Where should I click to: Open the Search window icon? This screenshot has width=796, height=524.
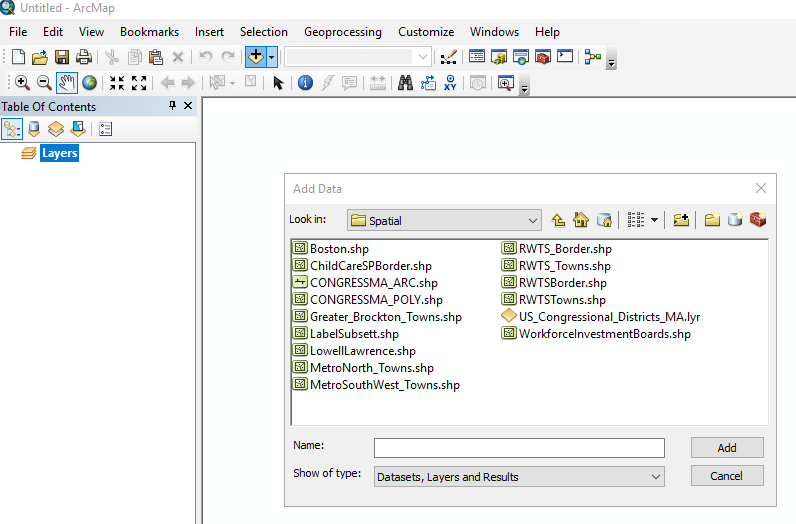tap(521, 57)
